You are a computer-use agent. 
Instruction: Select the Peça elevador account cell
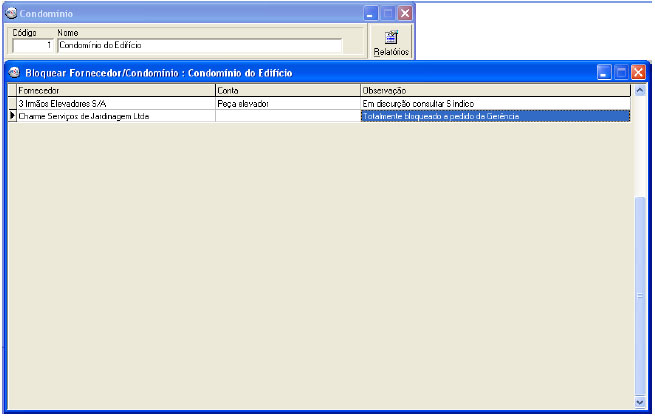287,103
